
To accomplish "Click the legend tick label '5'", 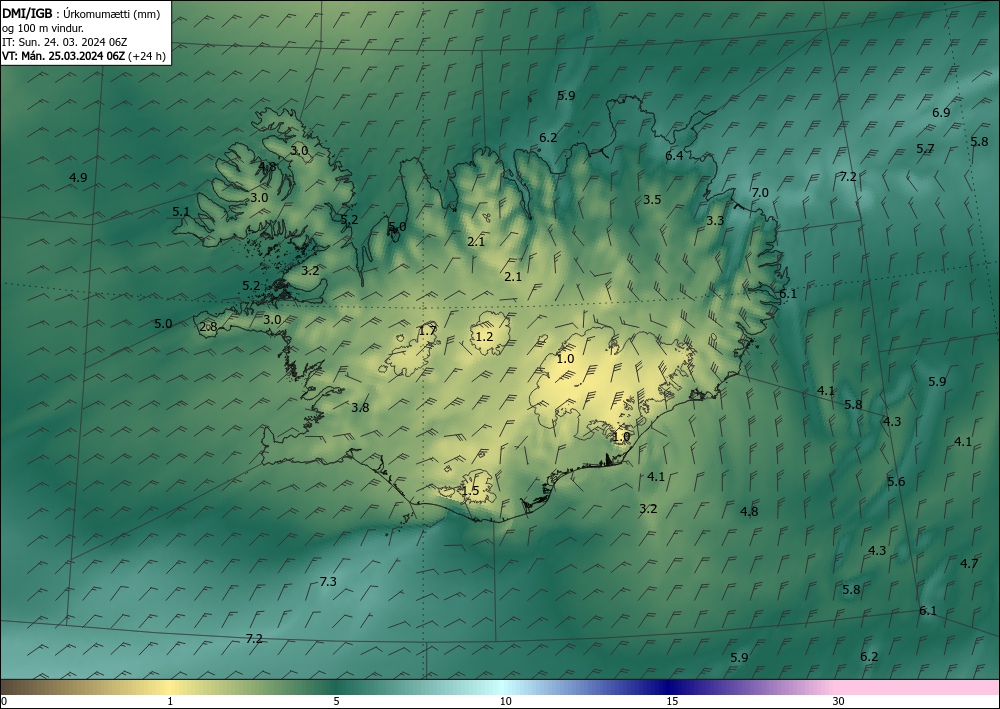I will (x=336, y=701).
